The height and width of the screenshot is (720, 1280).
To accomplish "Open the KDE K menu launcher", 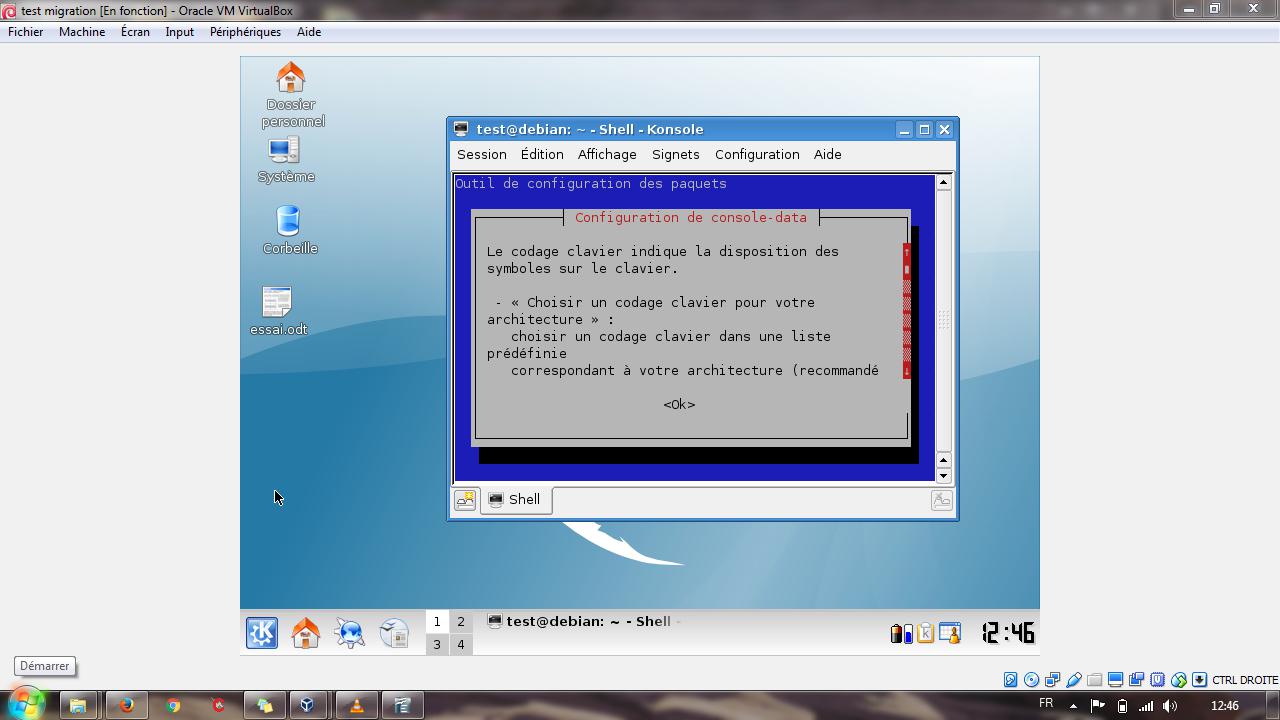I will [x=262, y=633].
